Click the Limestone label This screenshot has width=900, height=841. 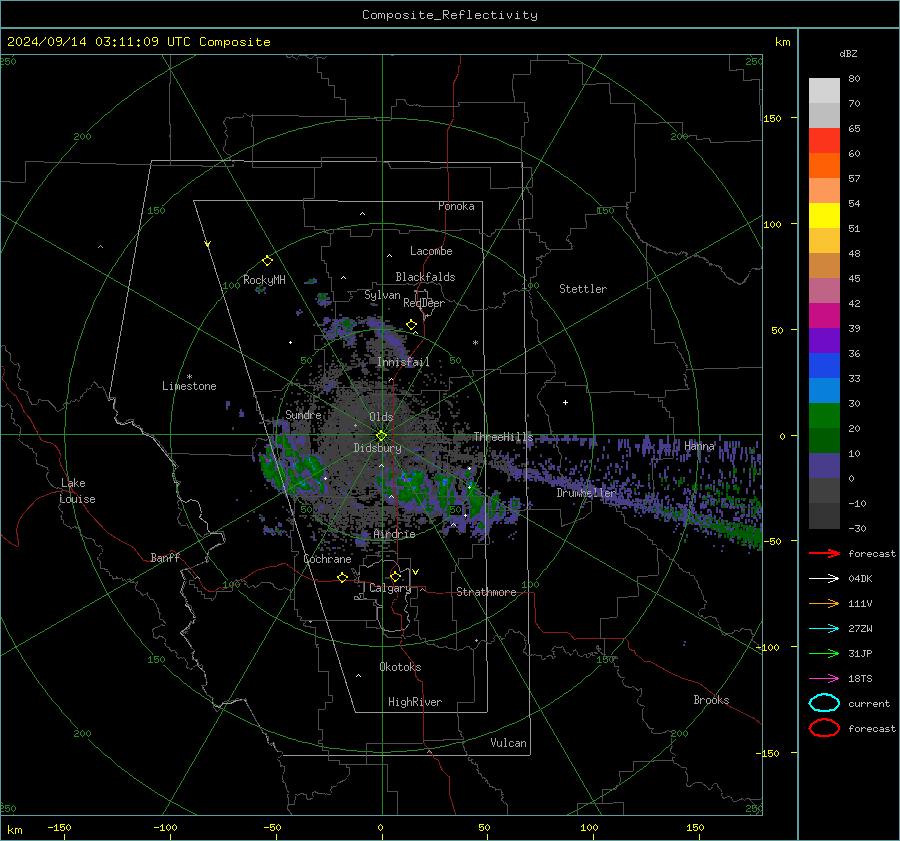tap(189, 386)
